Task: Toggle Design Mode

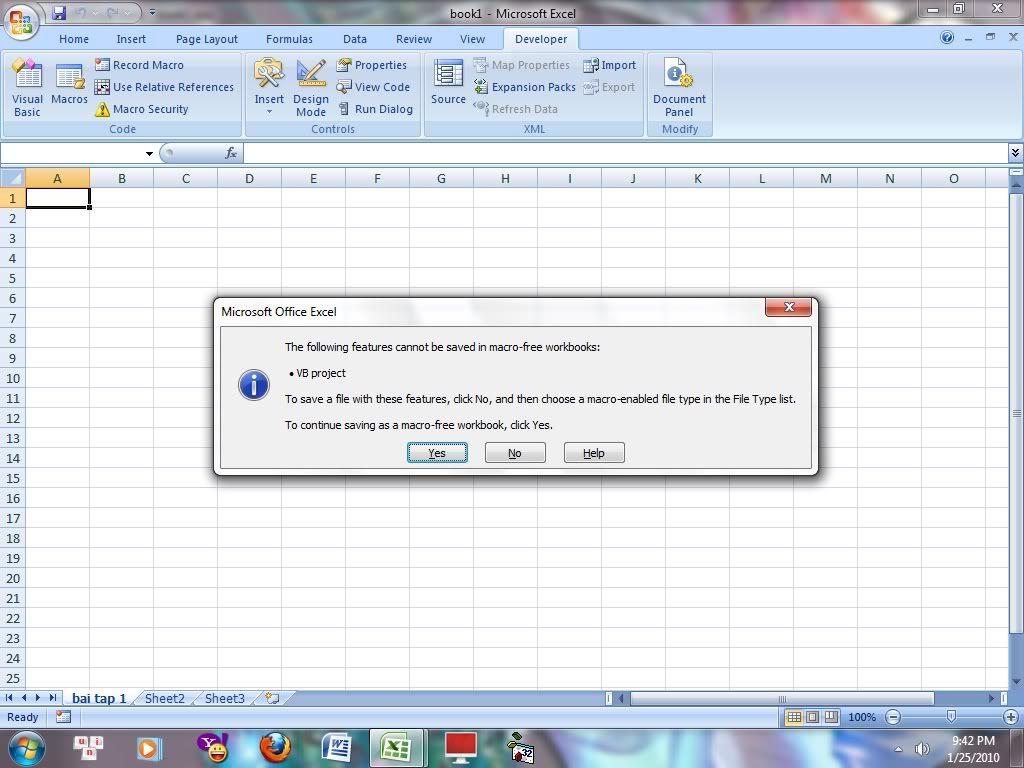Action: [x=311, y=87]
